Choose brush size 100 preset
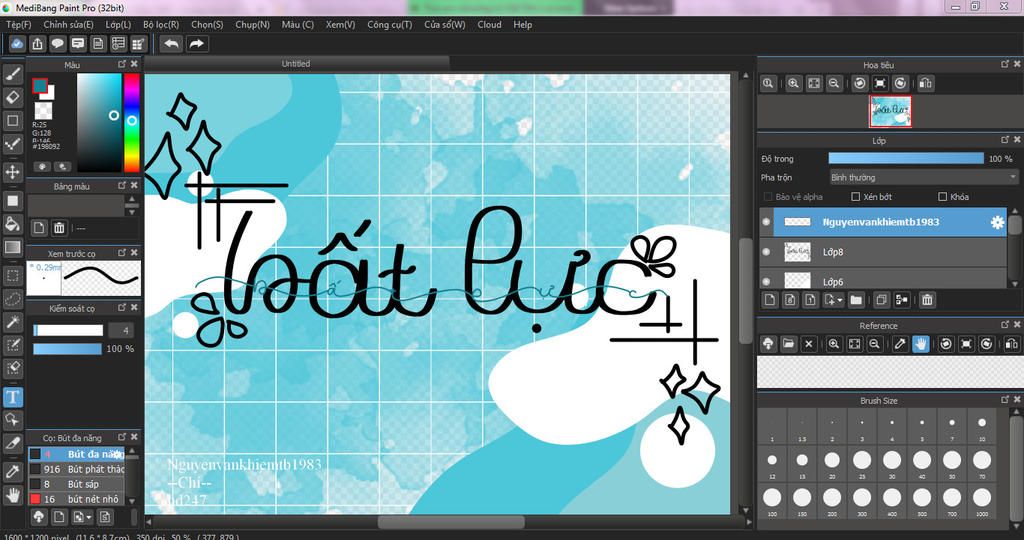1024x540 pixels. pyautogui.click(x=772, y=501)
